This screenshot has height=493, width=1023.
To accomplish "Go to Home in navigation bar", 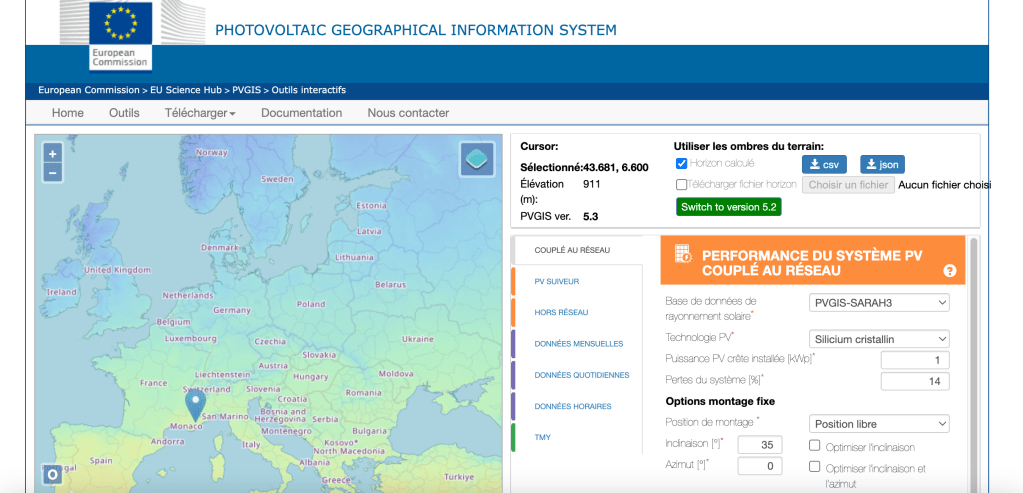I will pos(68,113).
